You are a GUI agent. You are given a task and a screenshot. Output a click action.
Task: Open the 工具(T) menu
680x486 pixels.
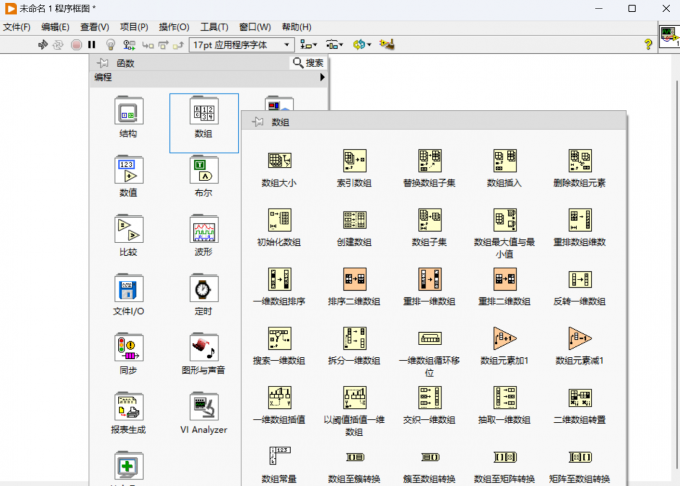214,27
